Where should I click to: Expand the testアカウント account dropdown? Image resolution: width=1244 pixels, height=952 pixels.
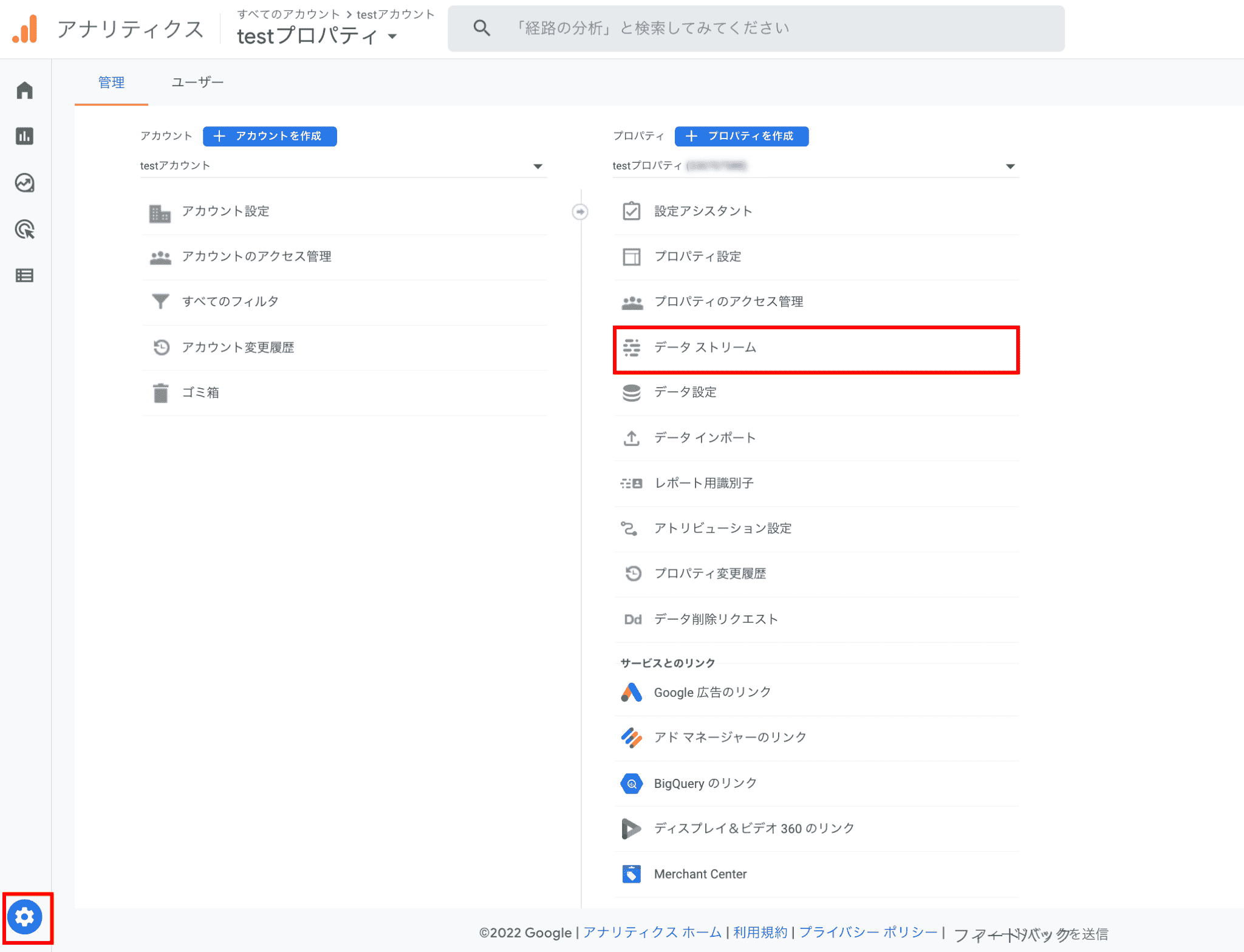point(343,166)
